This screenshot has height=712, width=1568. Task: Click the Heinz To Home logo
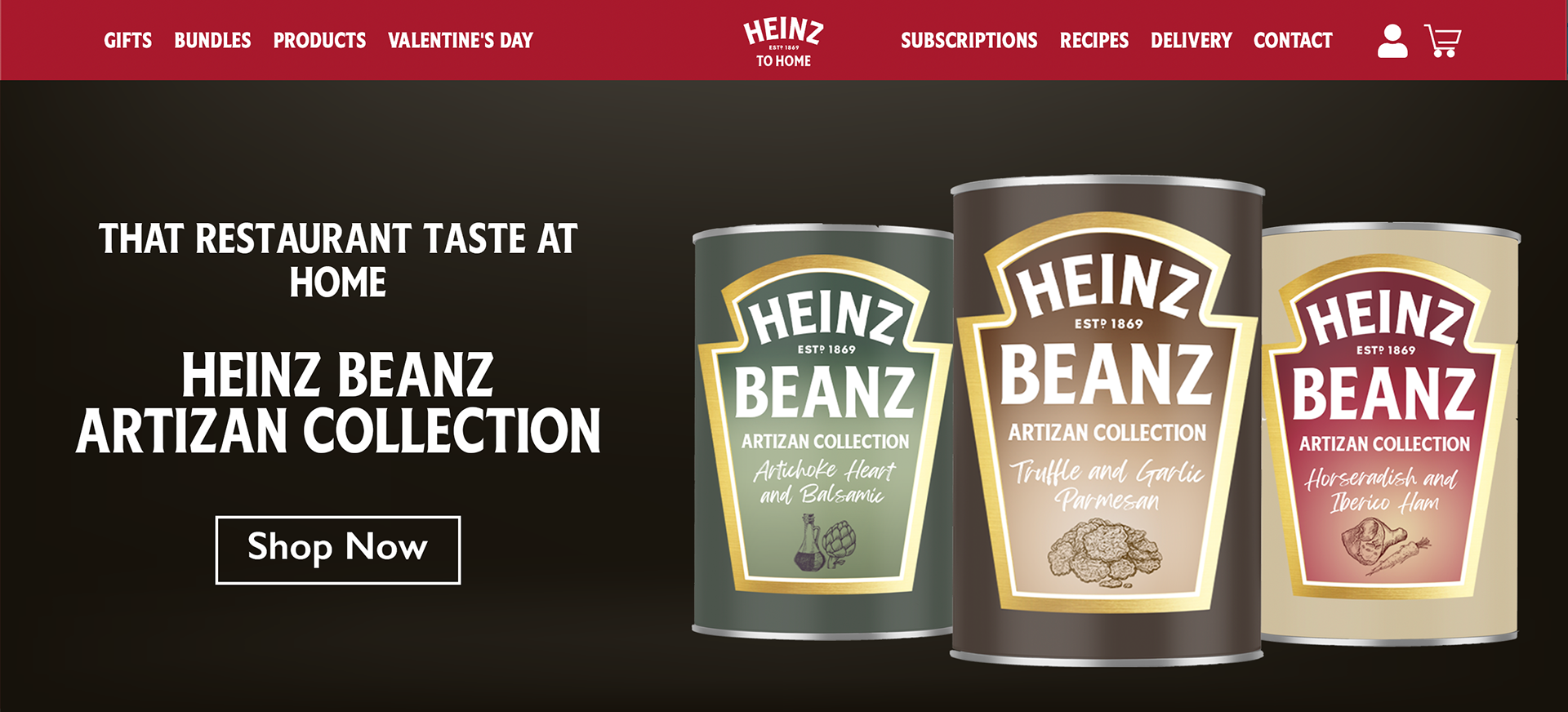(x=783, y=42)
